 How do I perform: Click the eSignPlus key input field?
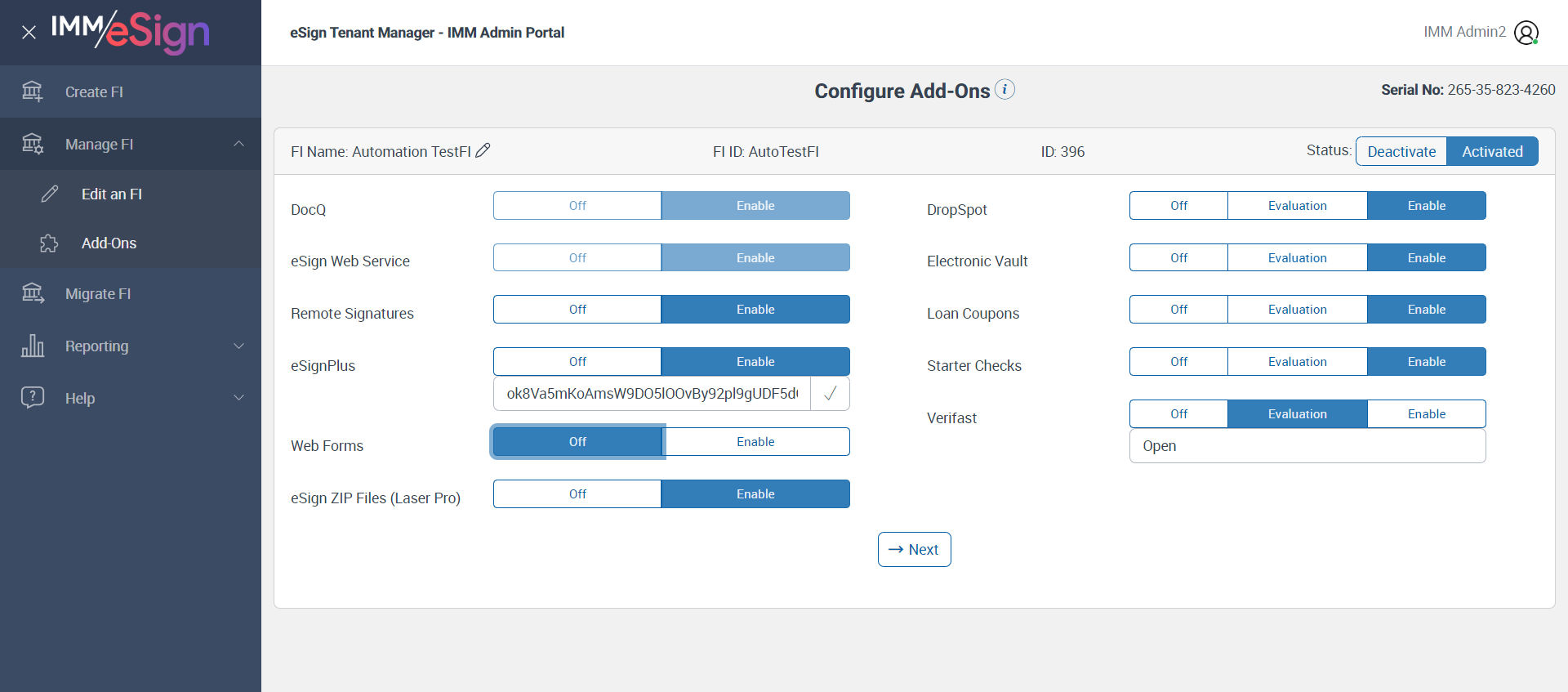click(x=652, y=394)
